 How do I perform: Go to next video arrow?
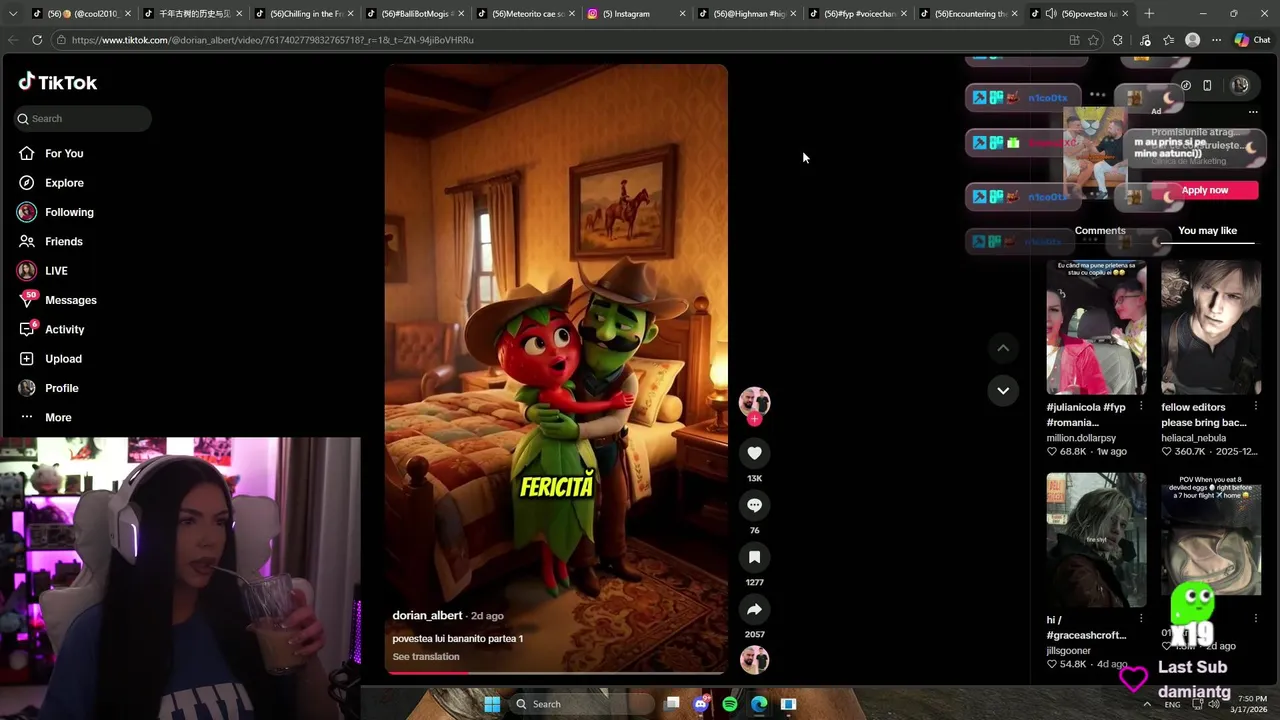point(1003,390)
